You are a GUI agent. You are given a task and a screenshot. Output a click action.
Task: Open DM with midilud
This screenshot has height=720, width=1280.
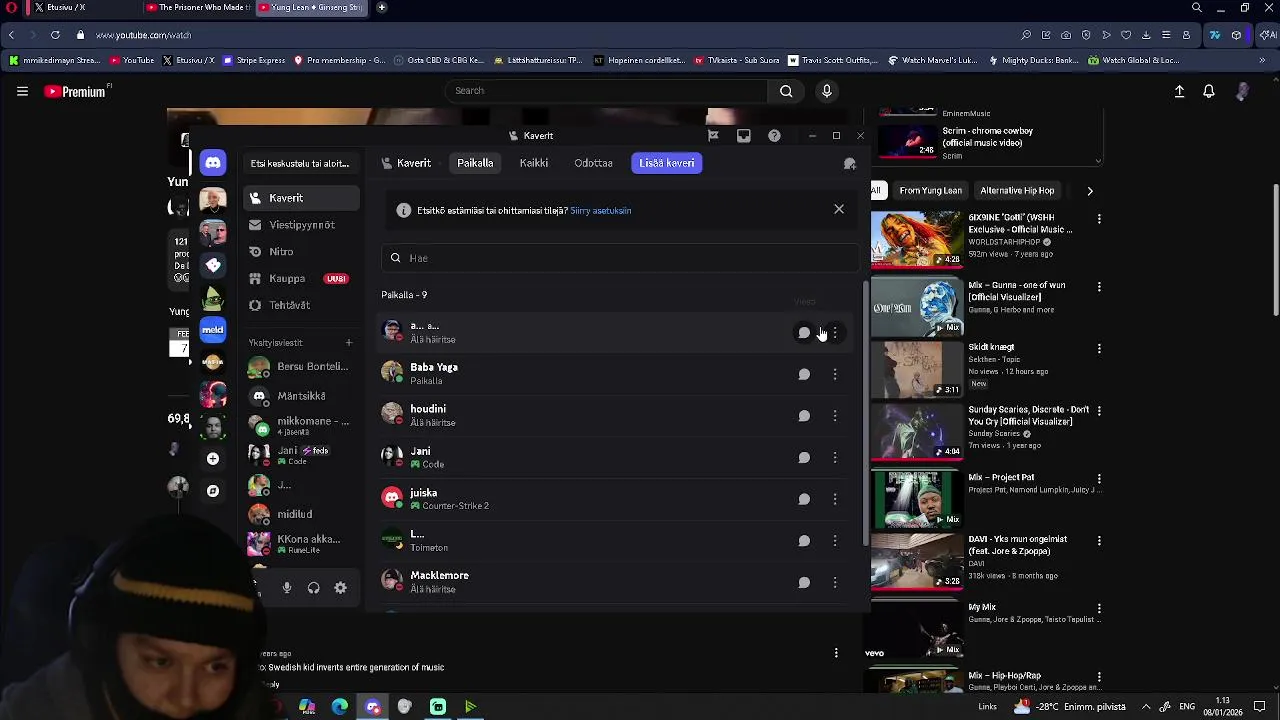click(300, 514)
